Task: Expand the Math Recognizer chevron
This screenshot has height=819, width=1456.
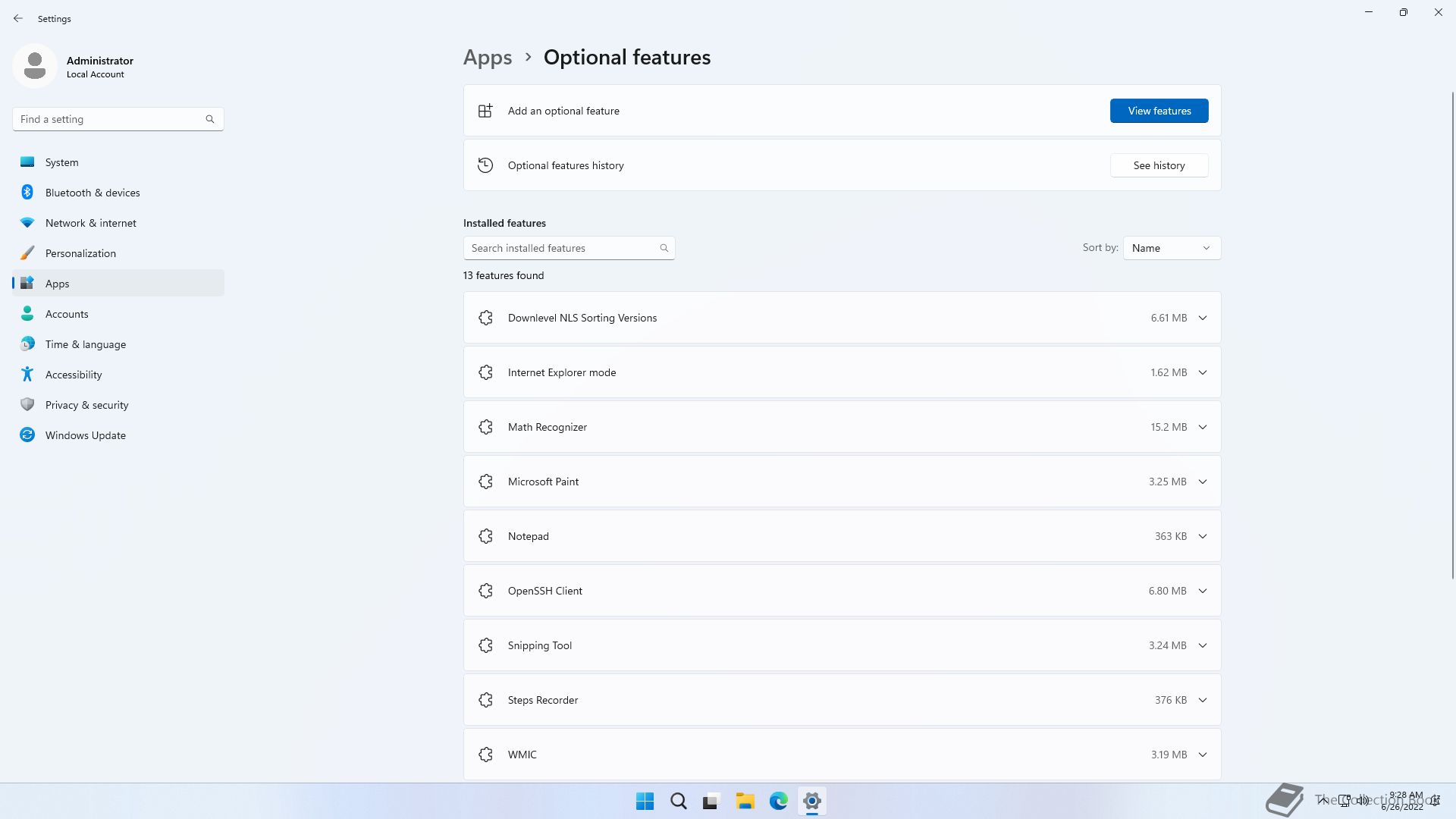Action: coord(1203,427)
